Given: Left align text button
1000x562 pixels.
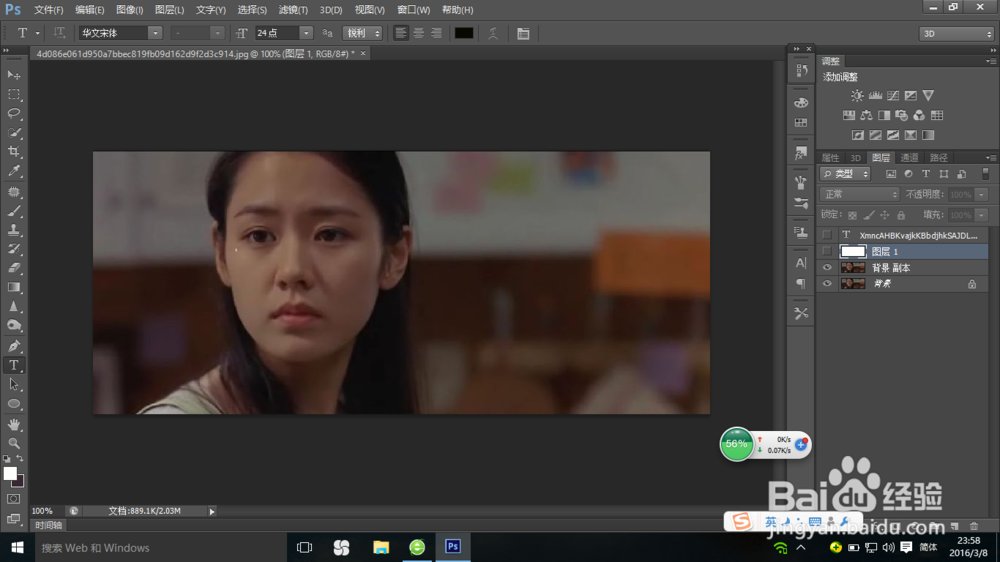Looking at the screenshot, I should (x=401, y=33).
